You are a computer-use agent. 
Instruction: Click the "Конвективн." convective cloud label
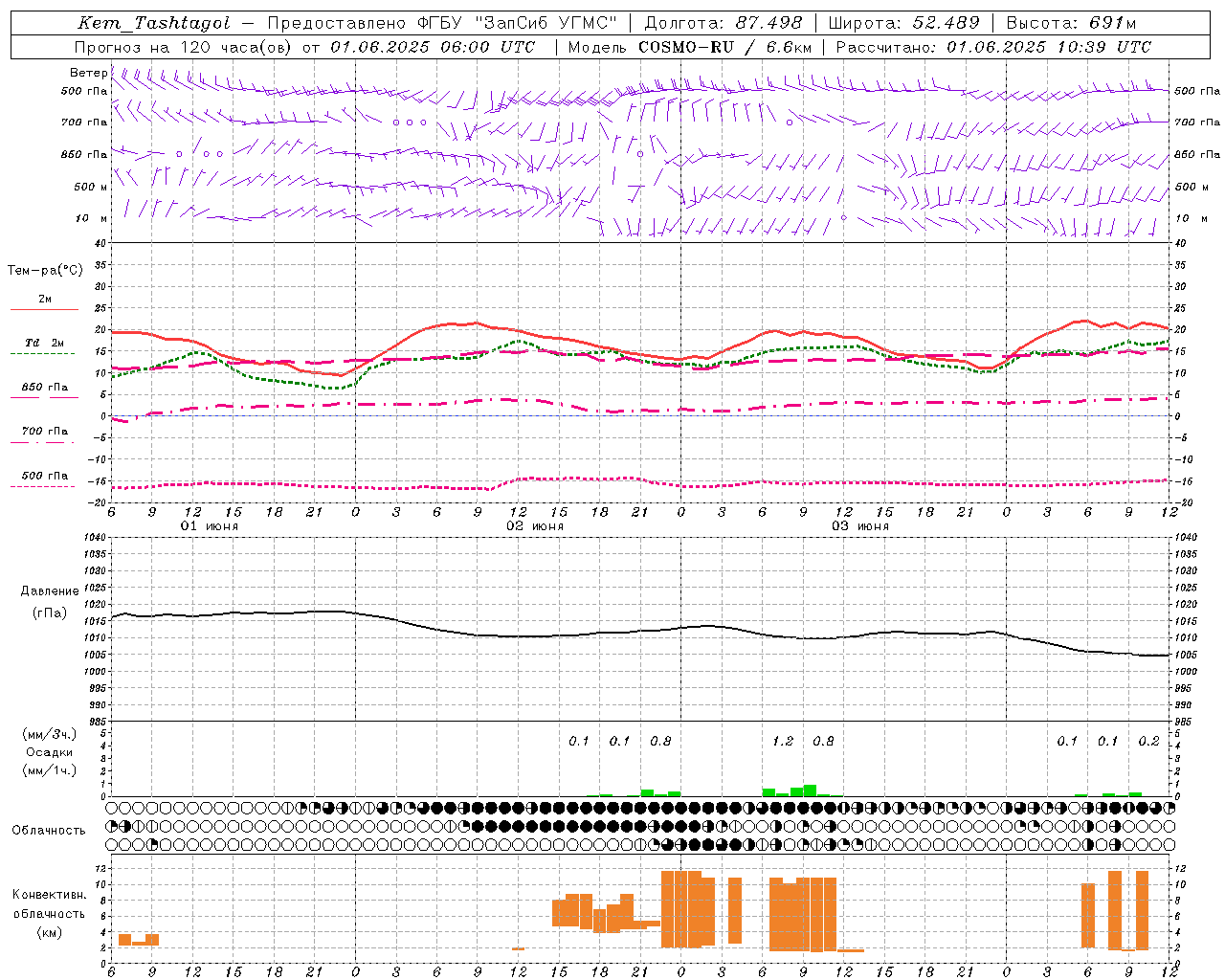coord(50,895)
